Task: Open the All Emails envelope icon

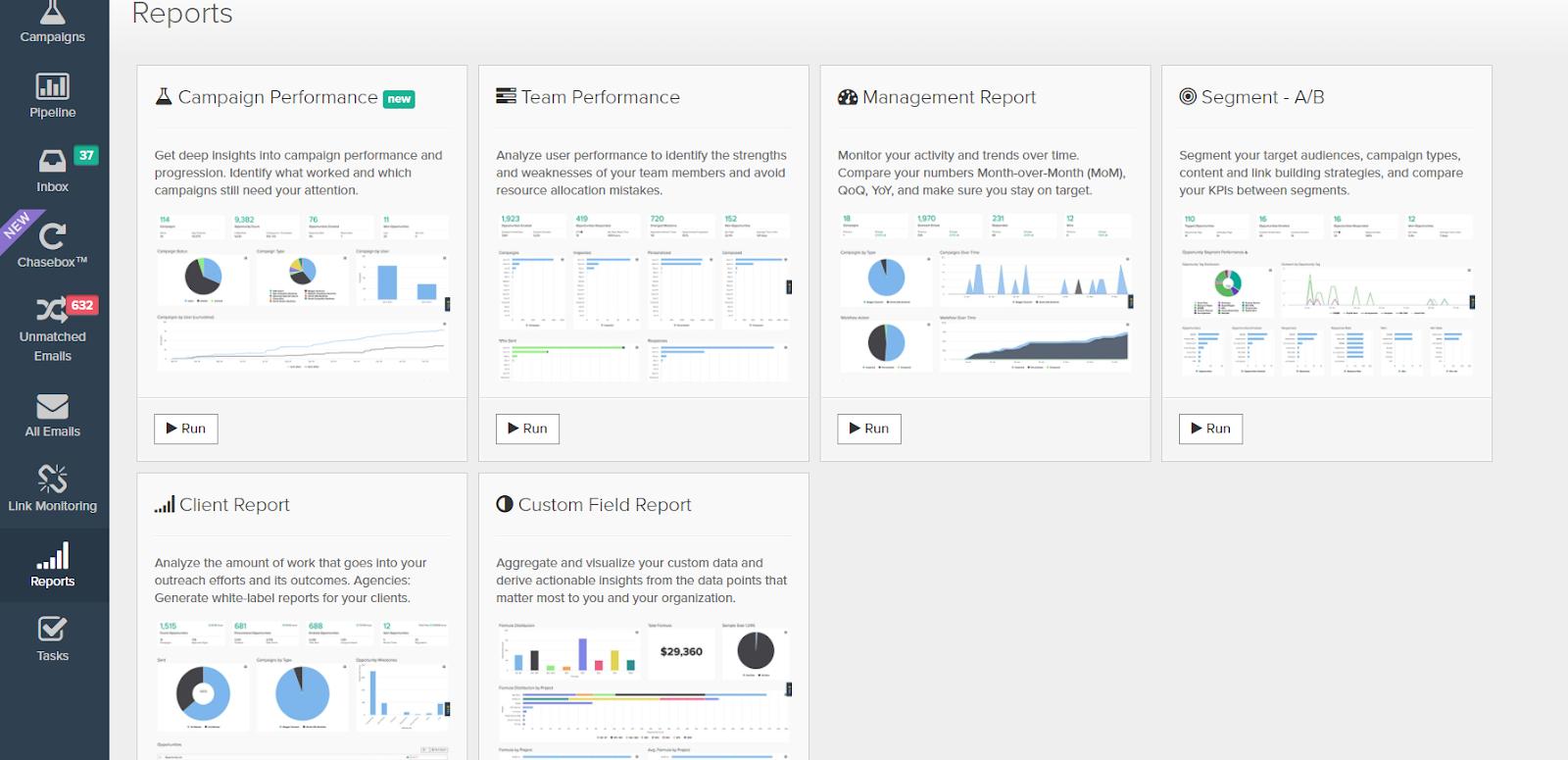Action: 53,406
